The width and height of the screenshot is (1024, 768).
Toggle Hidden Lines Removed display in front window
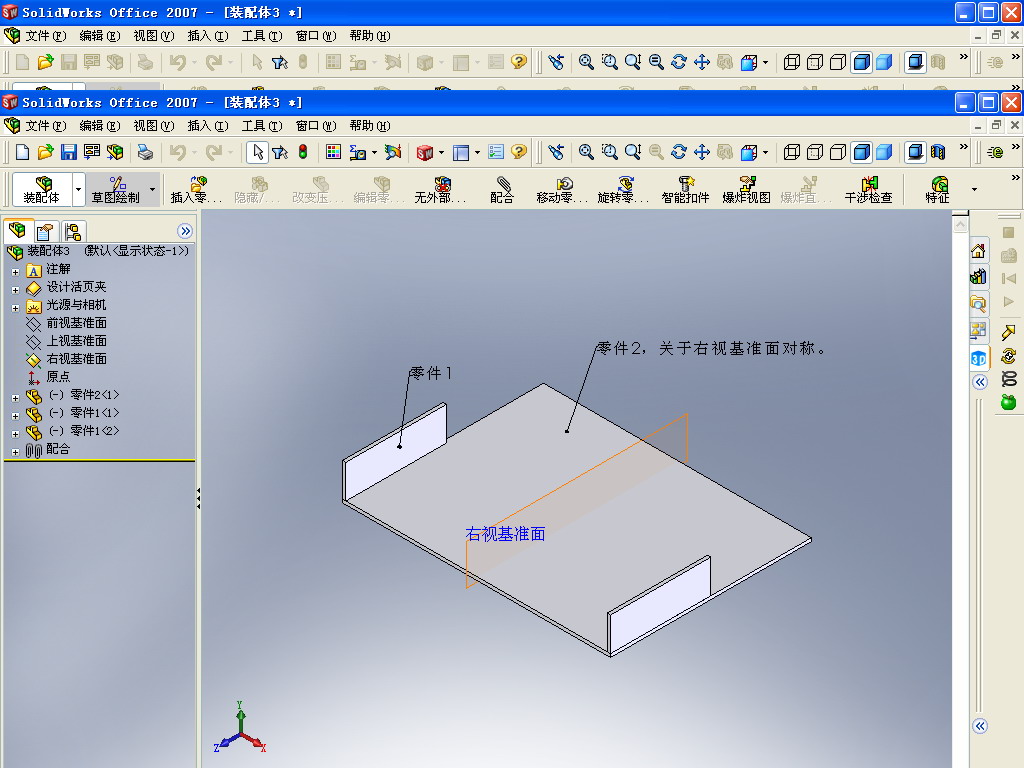(838, 152)
